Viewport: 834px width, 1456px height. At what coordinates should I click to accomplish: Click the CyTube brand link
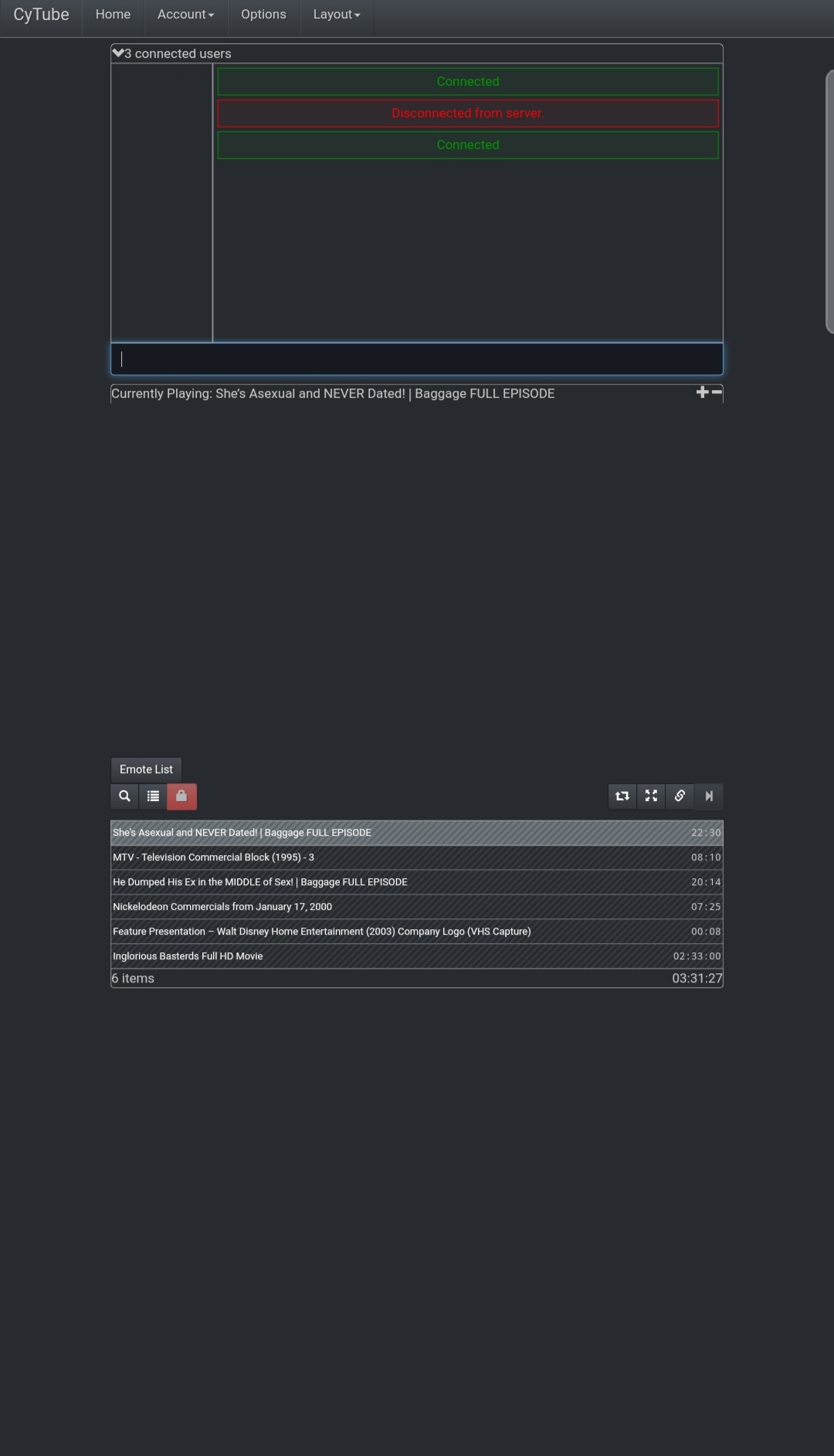point(41,15)
